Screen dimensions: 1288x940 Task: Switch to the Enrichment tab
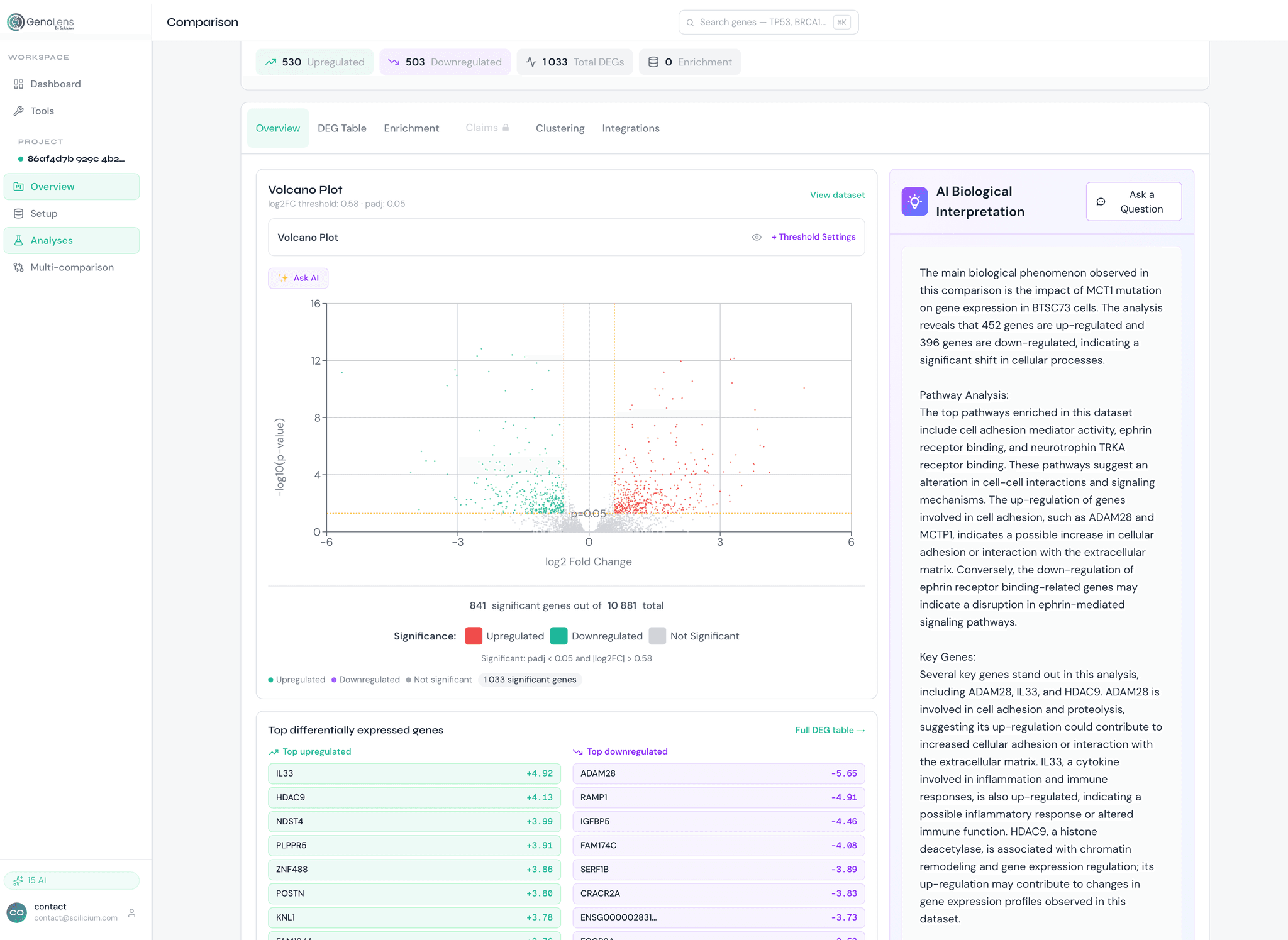click(411, 128)
